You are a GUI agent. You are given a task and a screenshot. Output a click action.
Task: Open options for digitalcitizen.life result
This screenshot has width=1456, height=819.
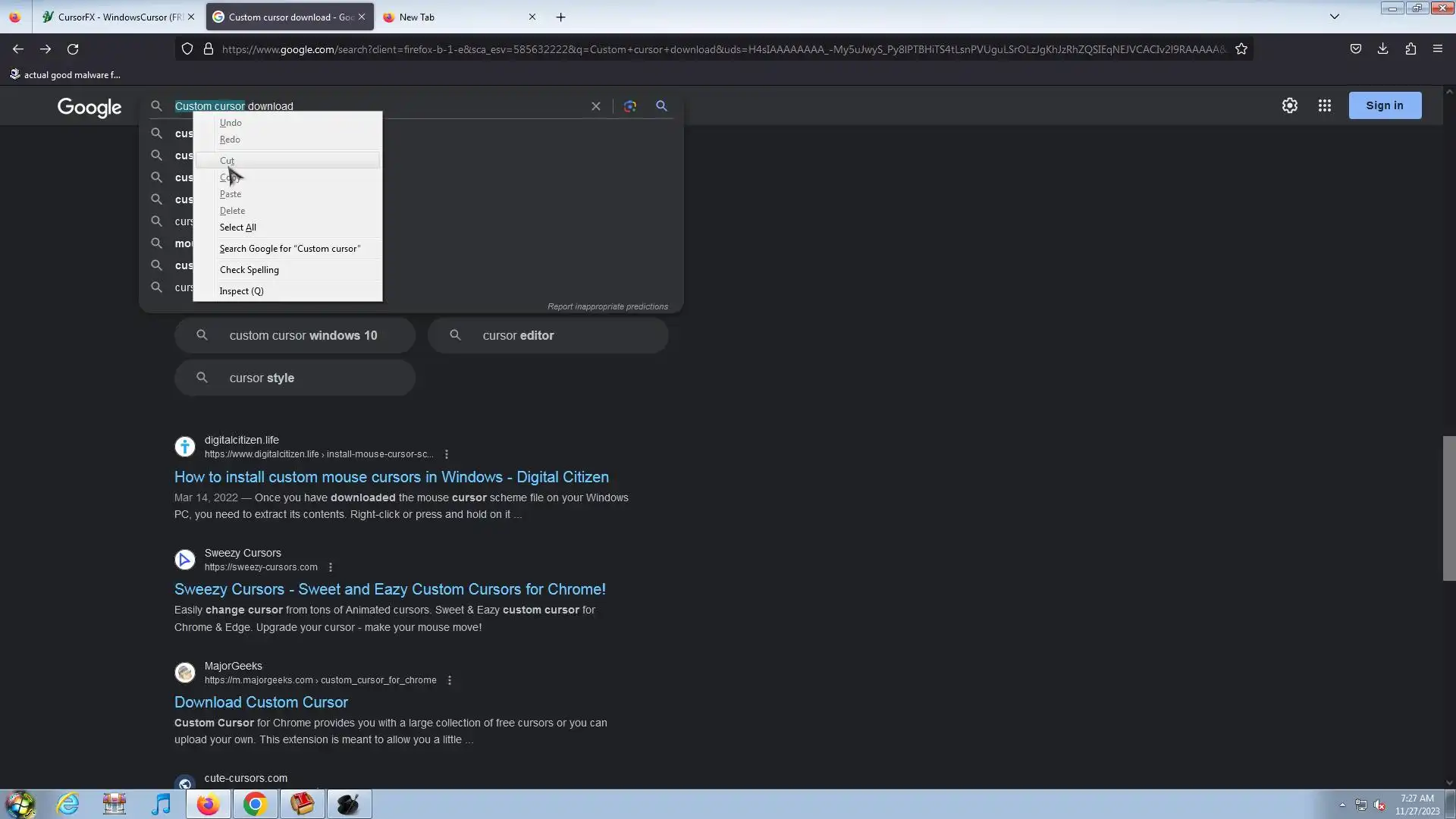[447, 454]
